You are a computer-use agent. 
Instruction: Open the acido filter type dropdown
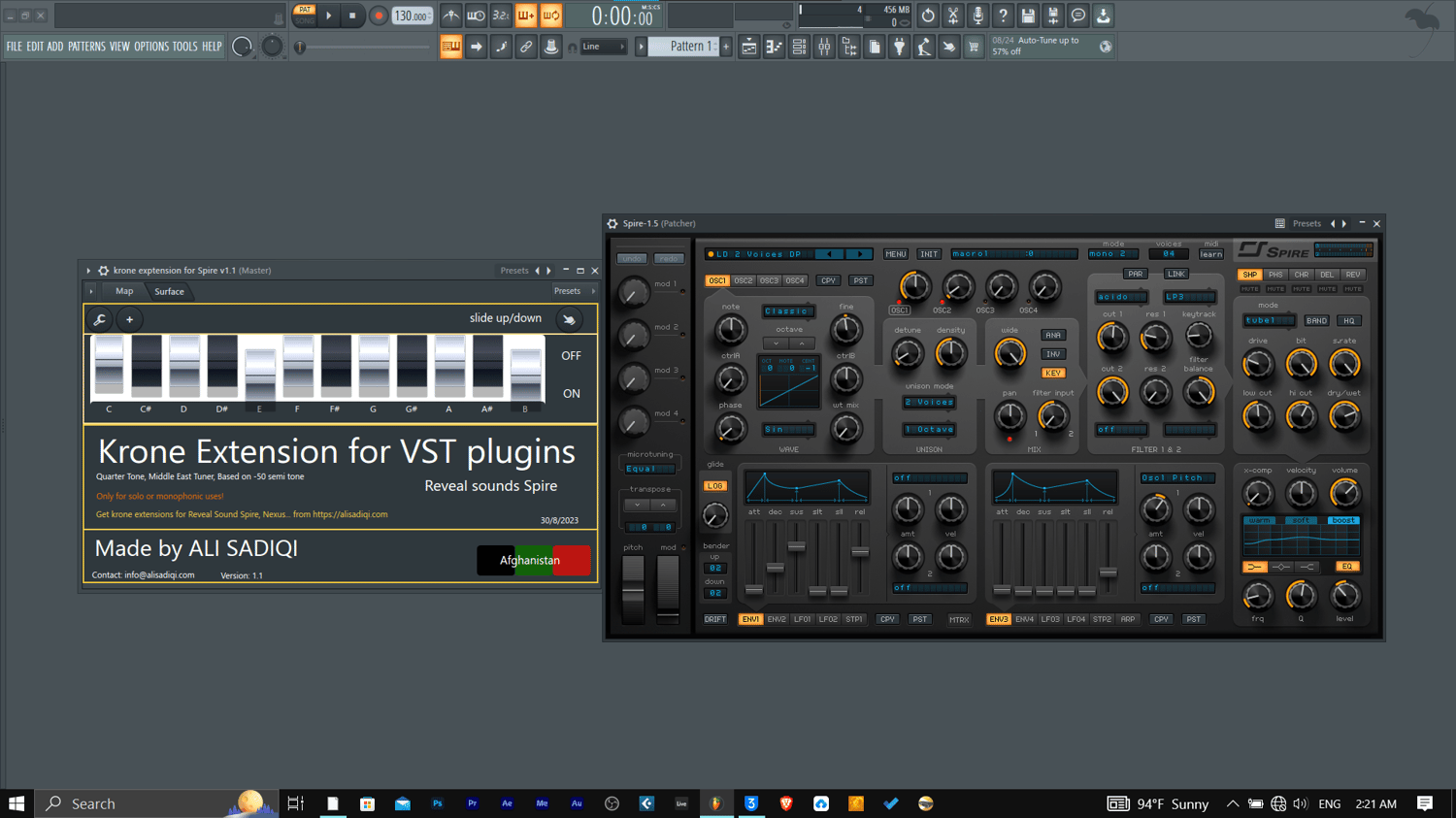click(x=1121, y=297)
